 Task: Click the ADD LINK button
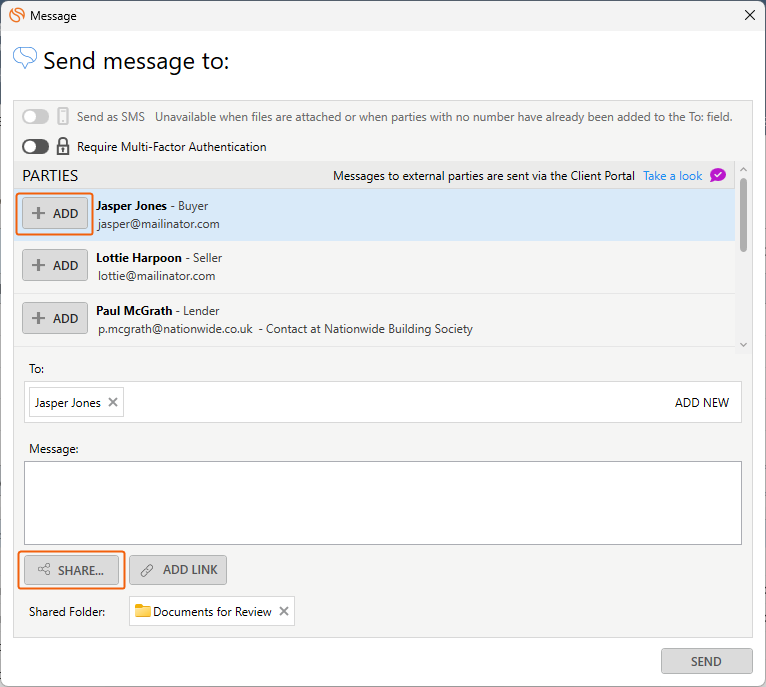(x=178, y=570)
